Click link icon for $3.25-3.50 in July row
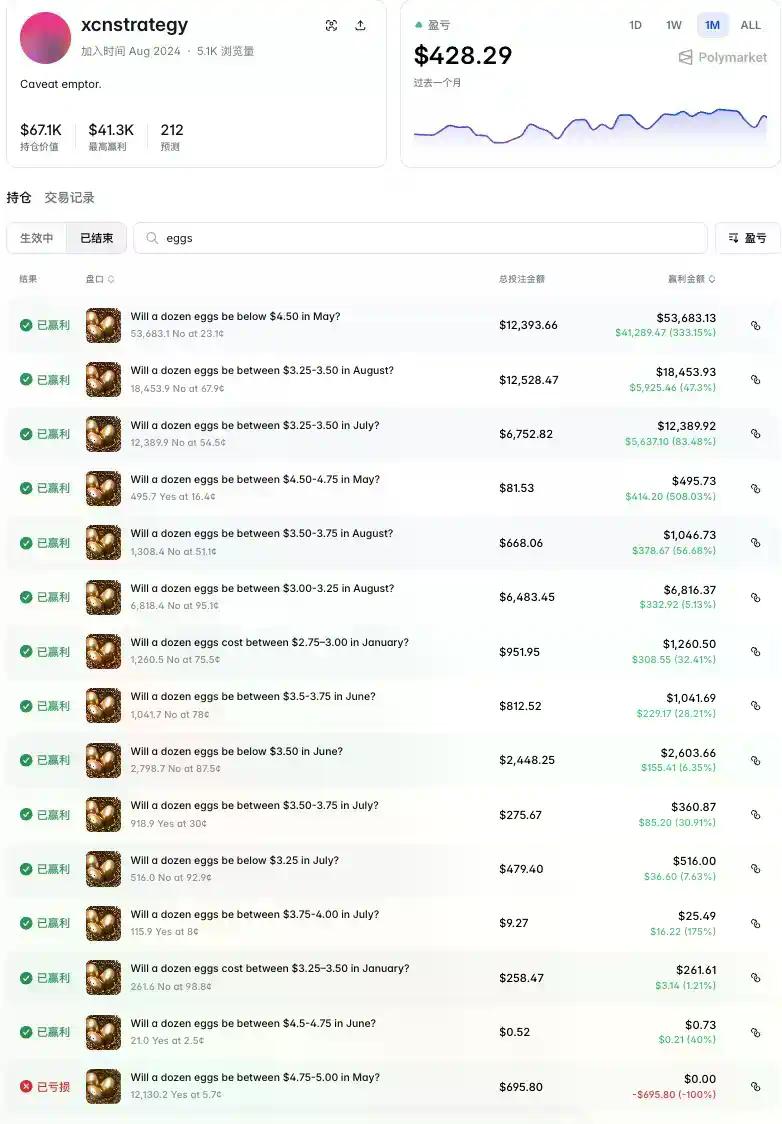The width and height of the screenshot is (782, 1124). [755, 434]
